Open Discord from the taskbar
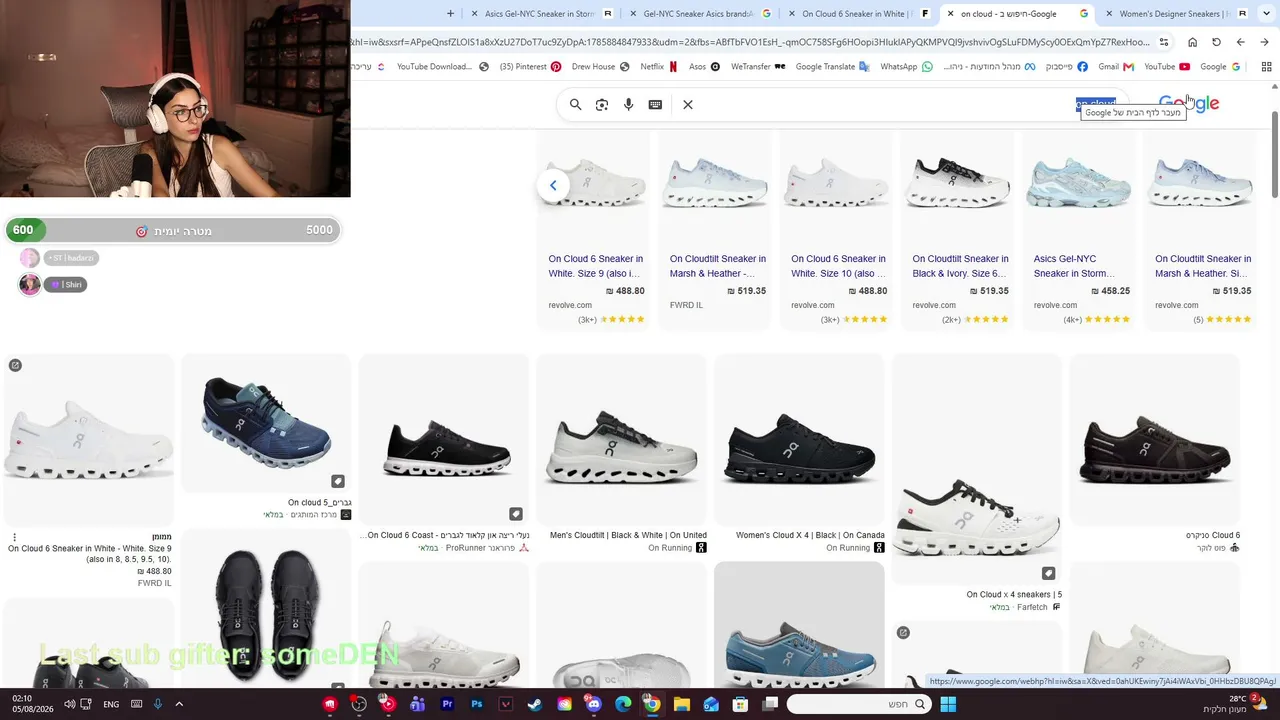1280x720 pixels. coord(594,704)
